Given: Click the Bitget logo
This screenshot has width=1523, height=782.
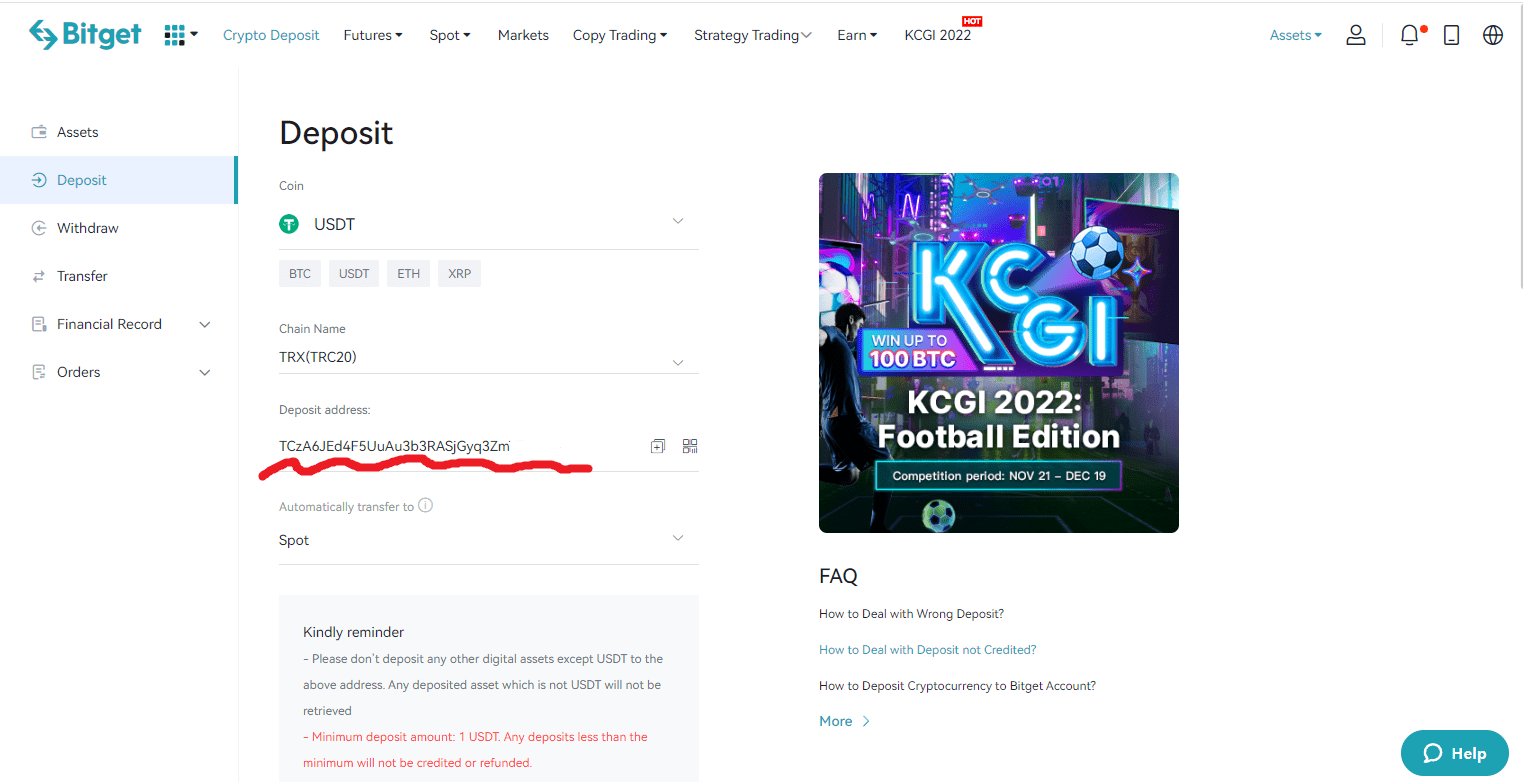Looking at the screenshot, I should pos(86,34).
